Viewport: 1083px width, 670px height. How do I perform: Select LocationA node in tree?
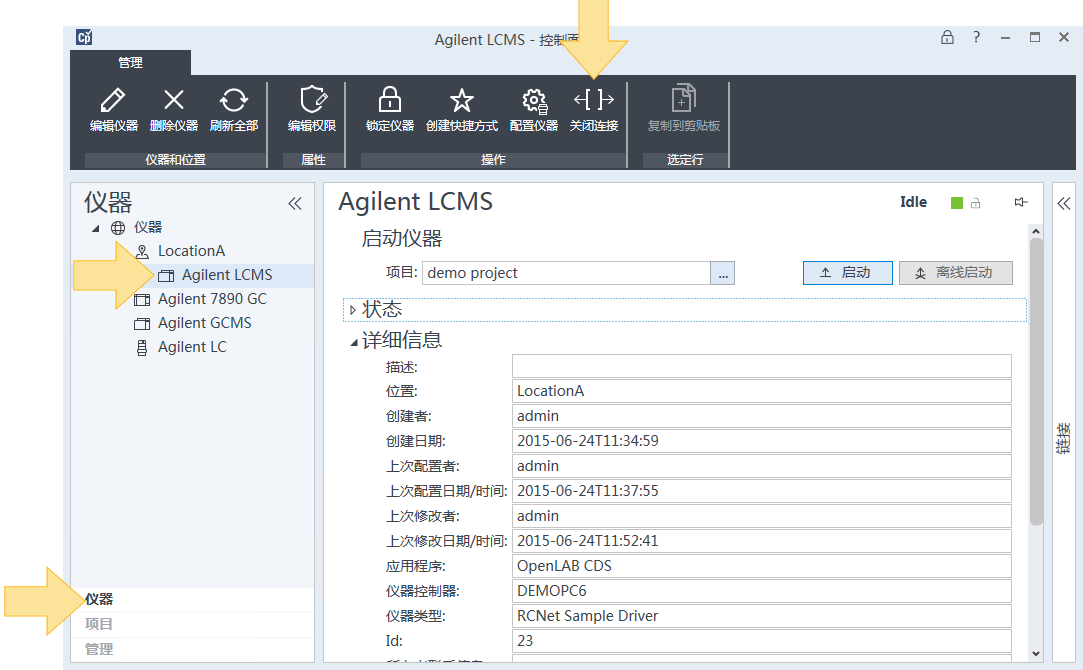(191, 251)
